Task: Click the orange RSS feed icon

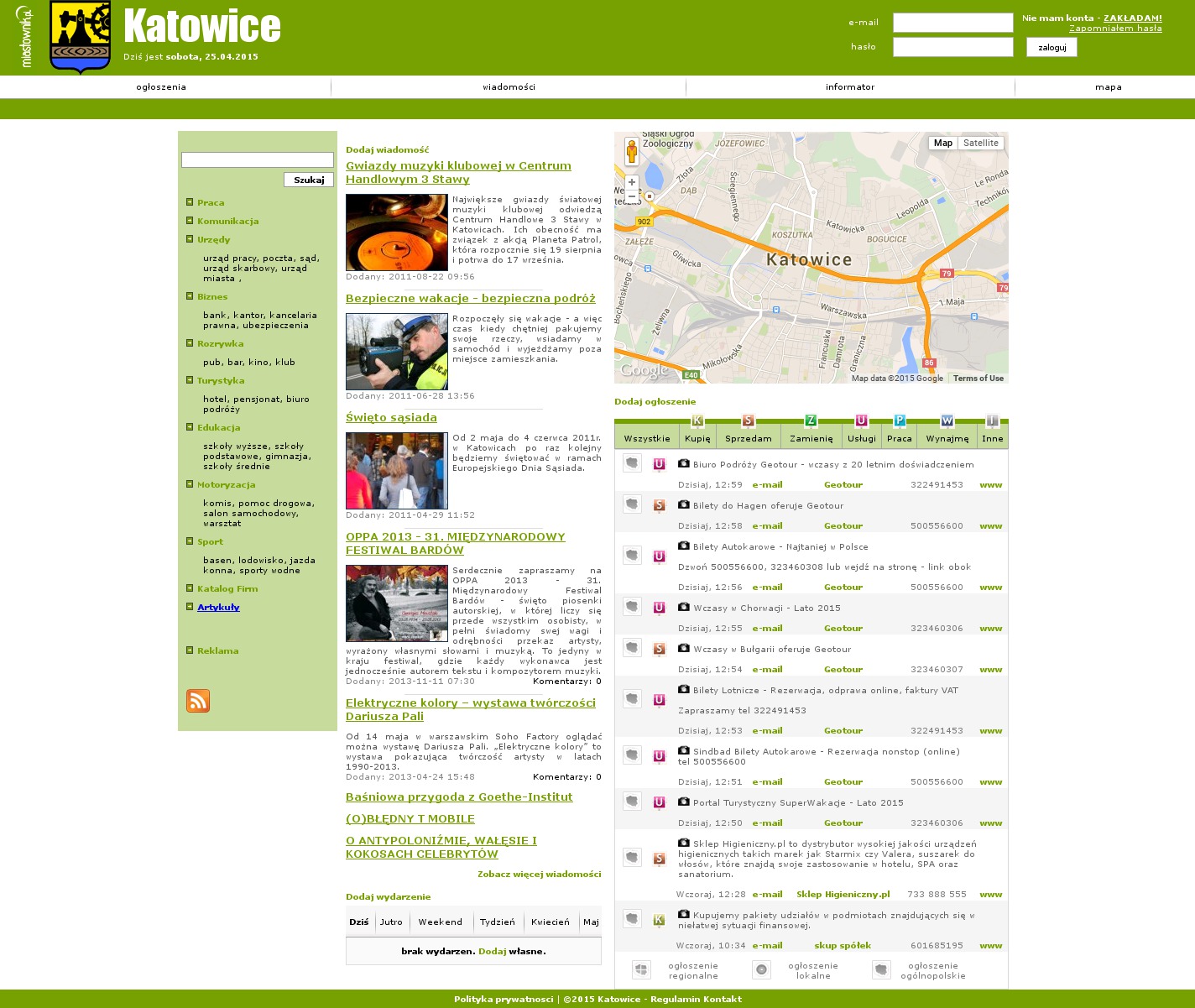Action: tap(198, 701)
